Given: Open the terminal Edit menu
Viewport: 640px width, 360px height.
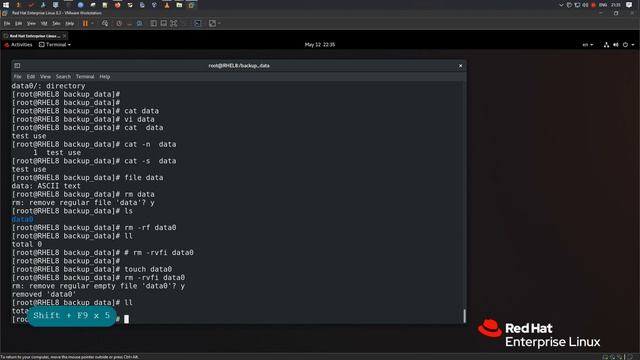Looking at the screenshot, I should 31,77.
